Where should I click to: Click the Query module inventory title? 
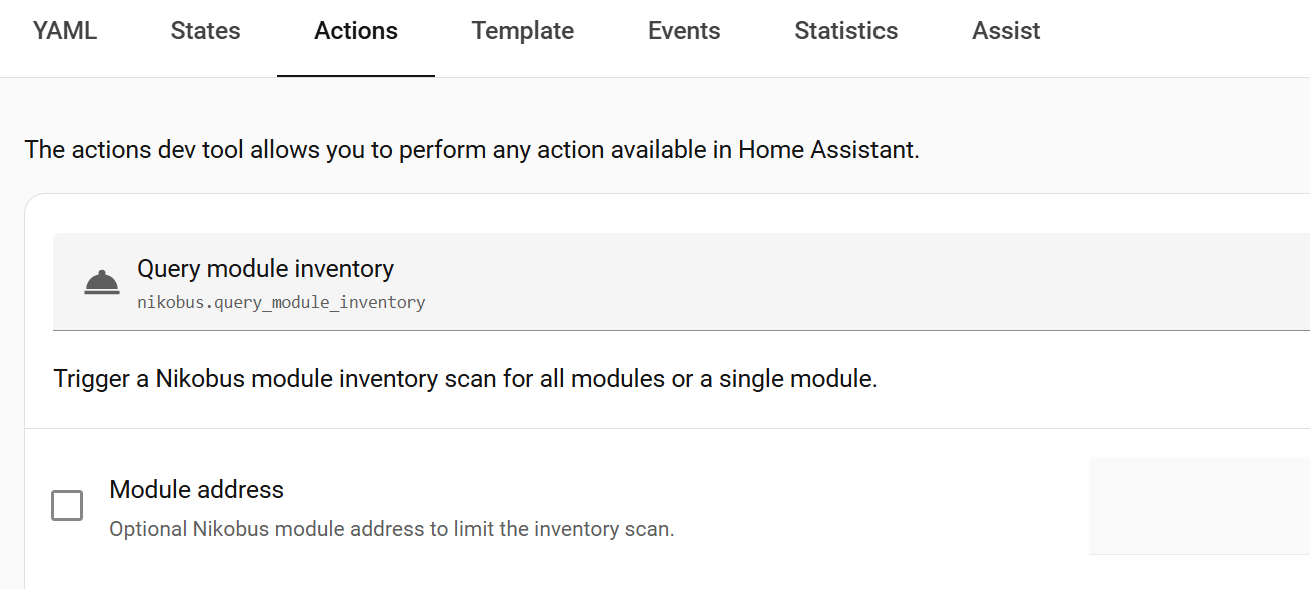[265, 269]
